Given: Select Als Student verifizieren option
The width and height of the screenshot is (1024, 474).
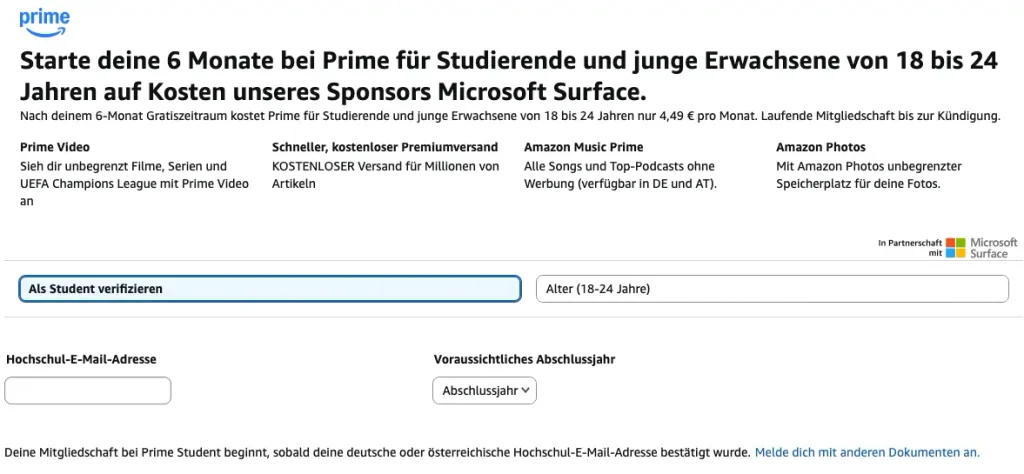Looking at the screenshot, I should click(270, 289).
